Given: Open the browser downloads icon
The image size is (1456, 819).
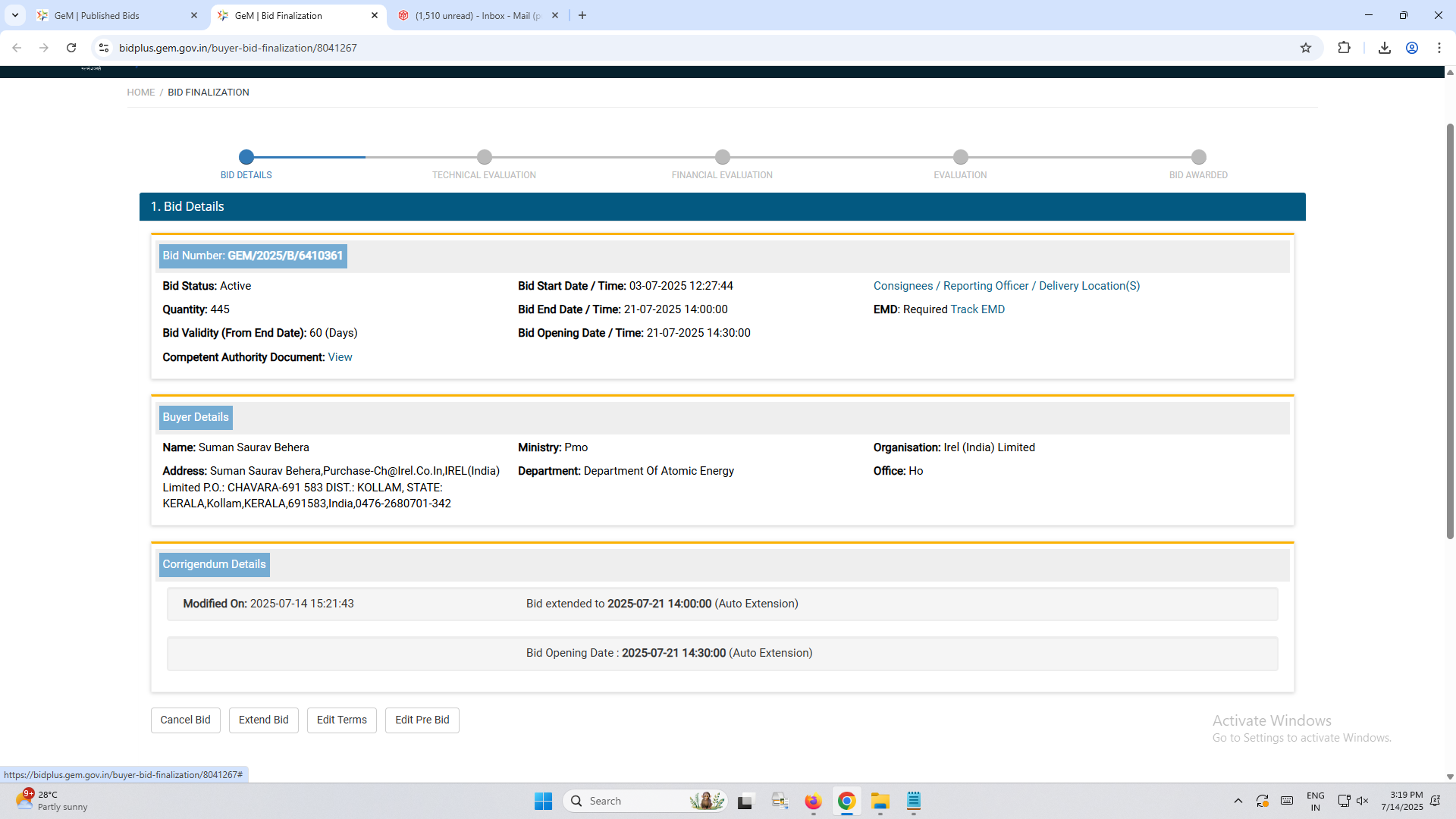Looking at the screenshot, I should (x=1385, y=48).
